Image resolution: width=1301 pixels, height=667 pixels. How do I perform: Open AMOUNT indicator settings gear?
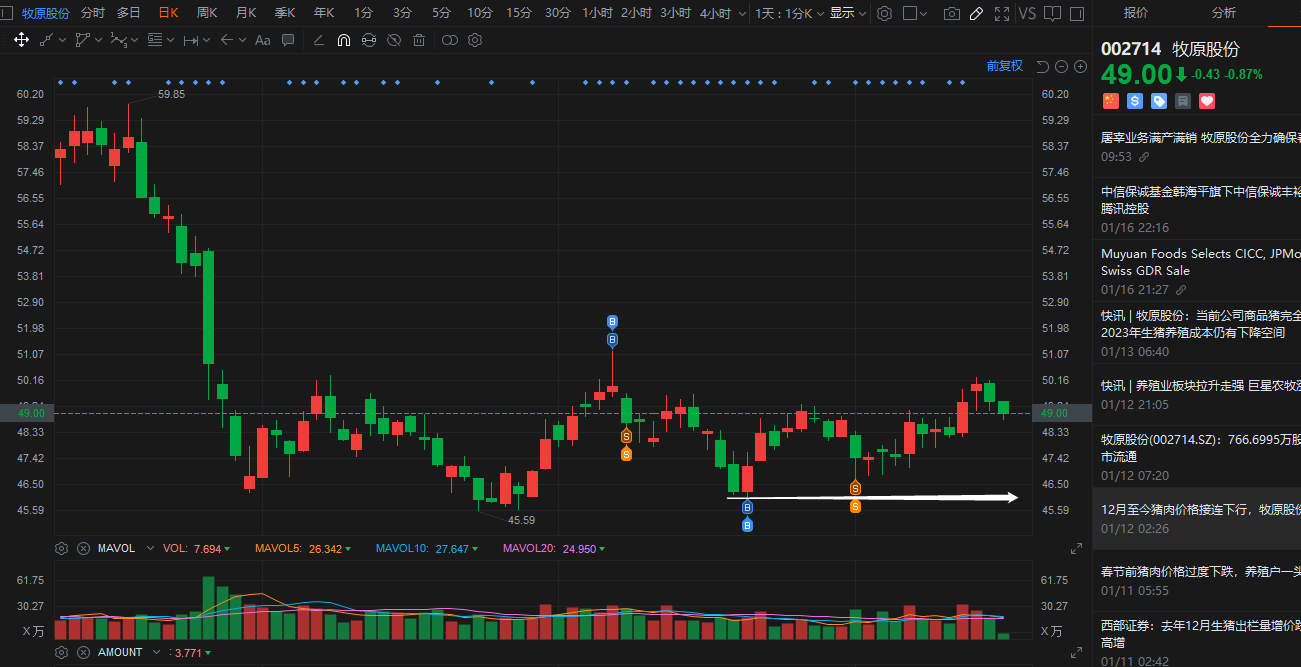pos(62,652)
